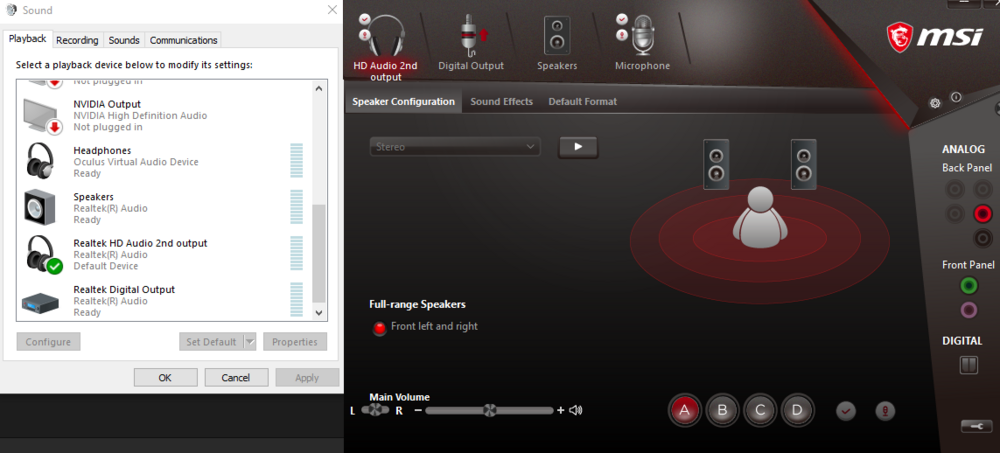Click the L/R balance slider knob

pos(376,410)
